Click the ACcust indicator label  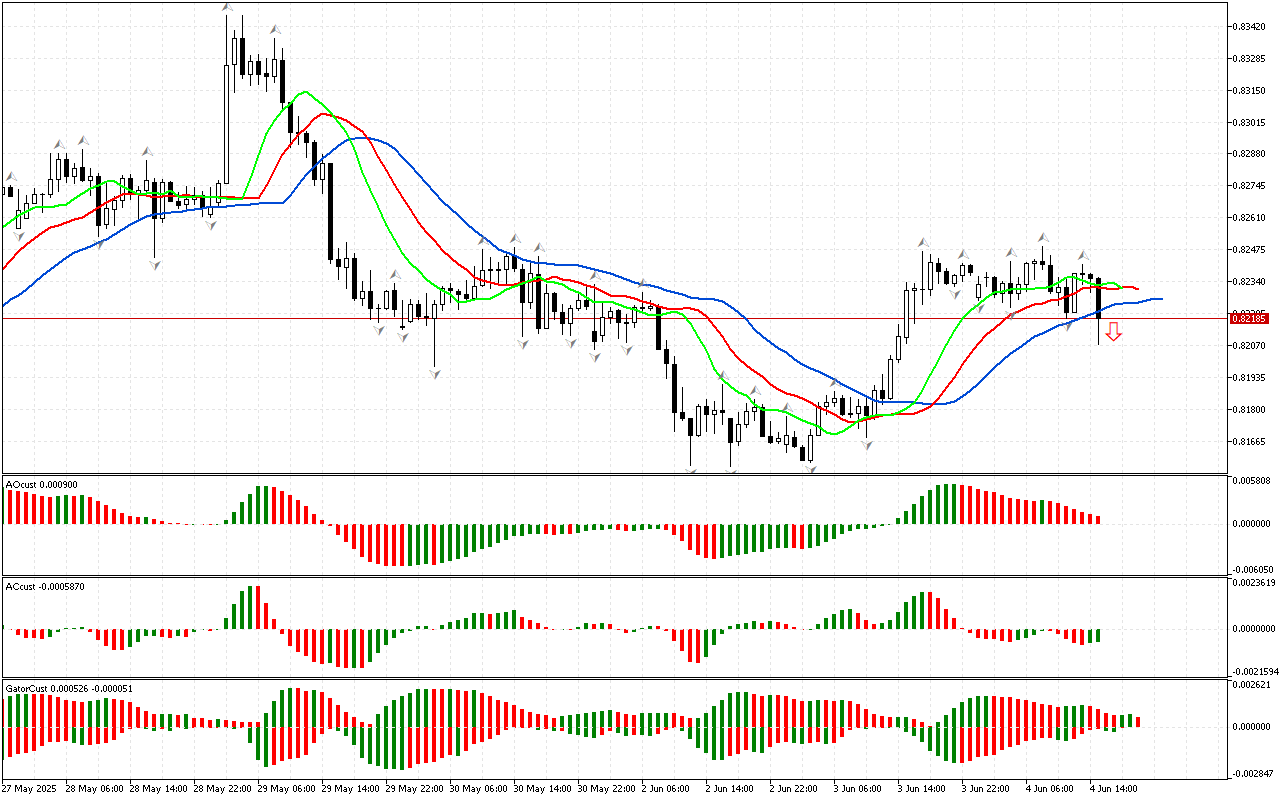coord(44,586)
